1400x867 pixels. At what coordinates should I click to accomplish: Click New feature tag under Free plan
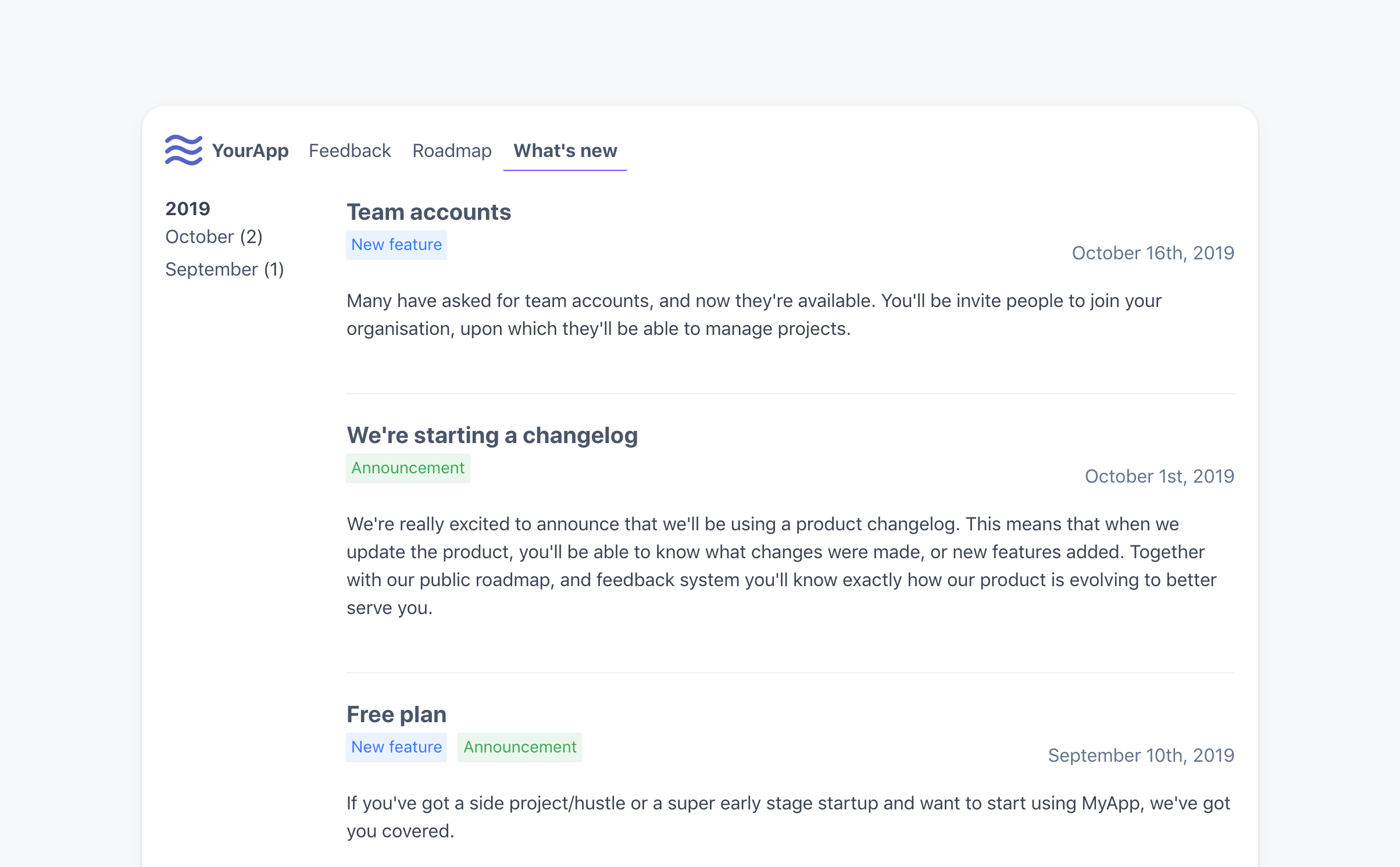(397, 747)
